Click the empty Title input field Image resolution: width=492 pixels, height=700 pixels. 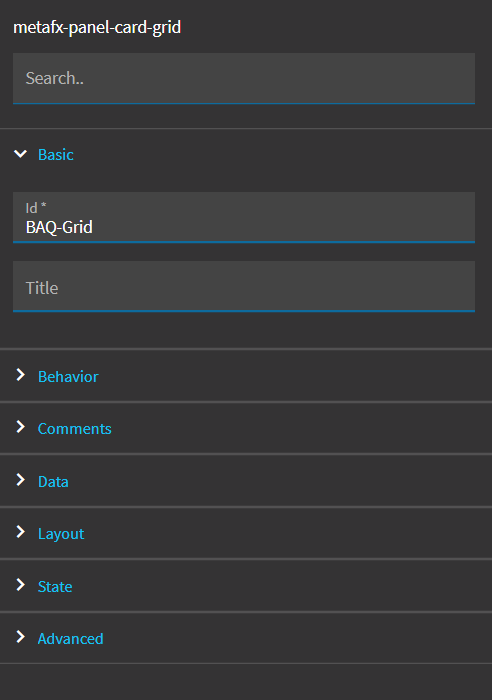(244, 286)
